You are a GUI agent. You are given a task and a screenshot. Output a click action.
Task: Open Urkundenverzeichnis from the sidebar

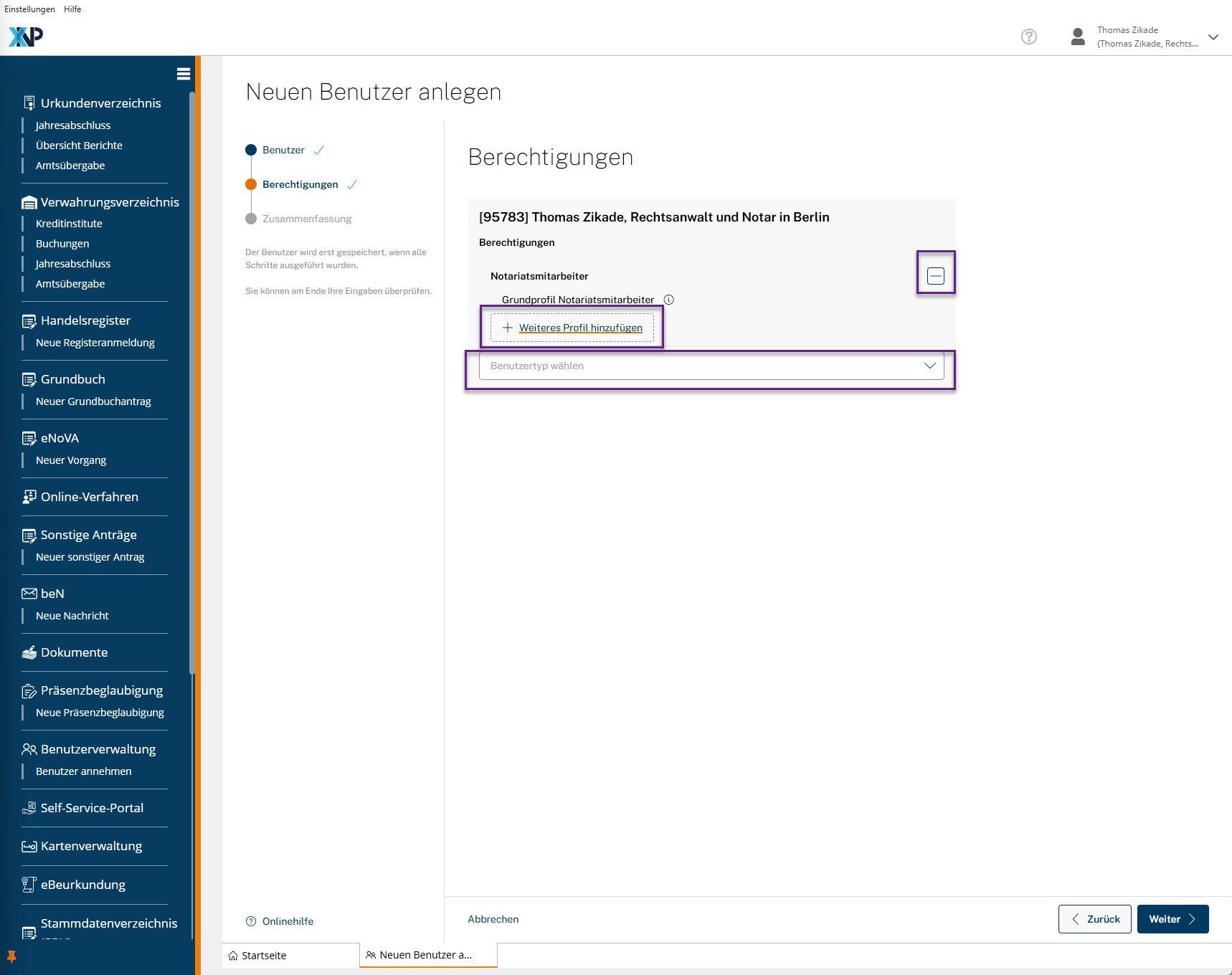[x=100, y=103]
